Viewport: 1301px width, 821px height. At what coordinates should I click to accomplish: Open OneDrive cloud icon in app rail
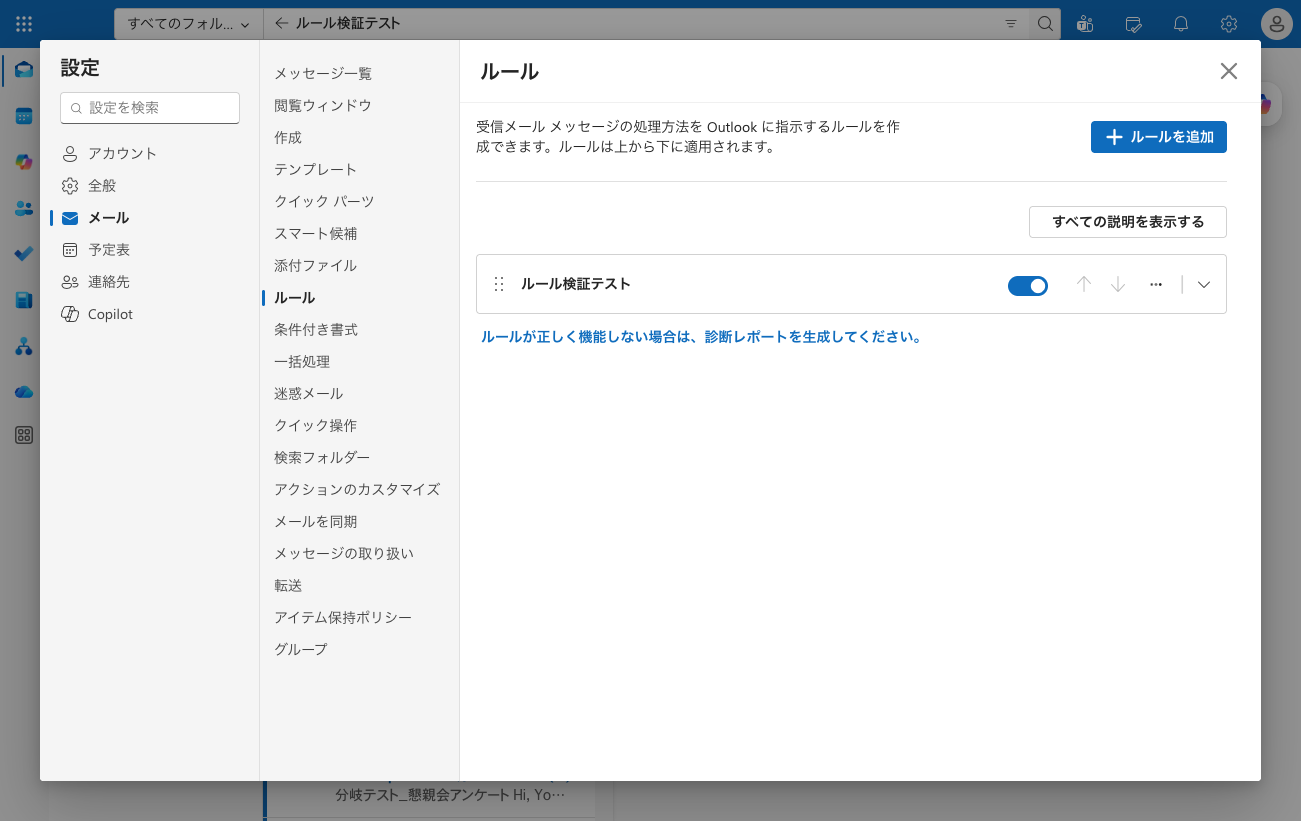coord(24,392)
